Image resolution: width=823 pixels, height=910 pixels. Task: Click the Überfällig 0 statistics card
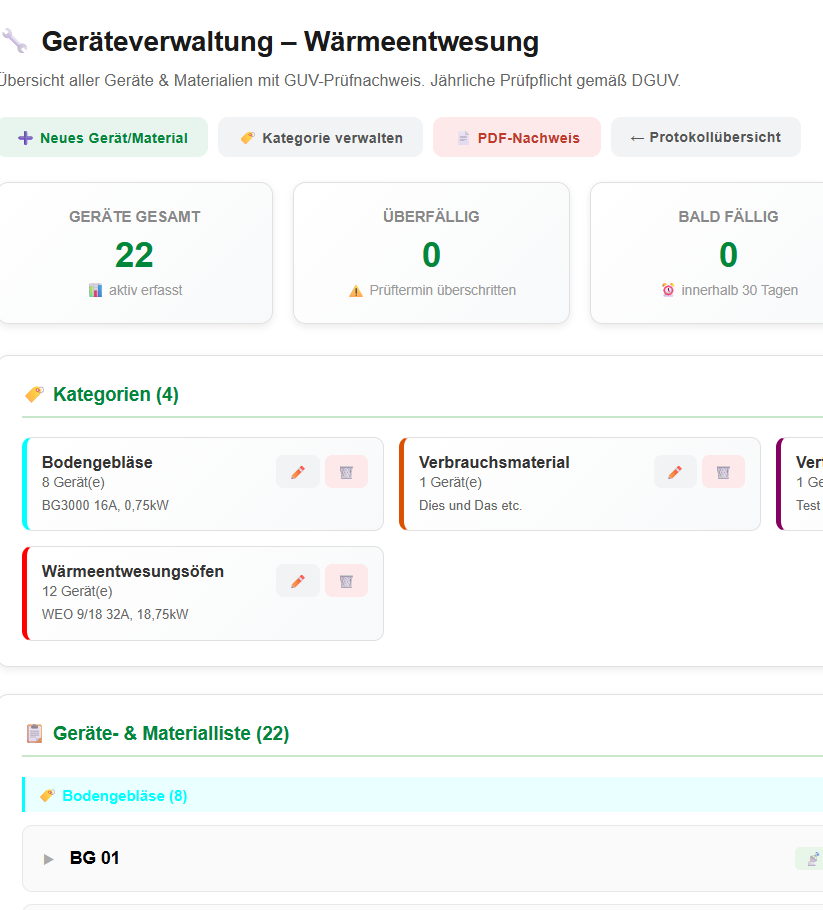click(x=431, y=253)
